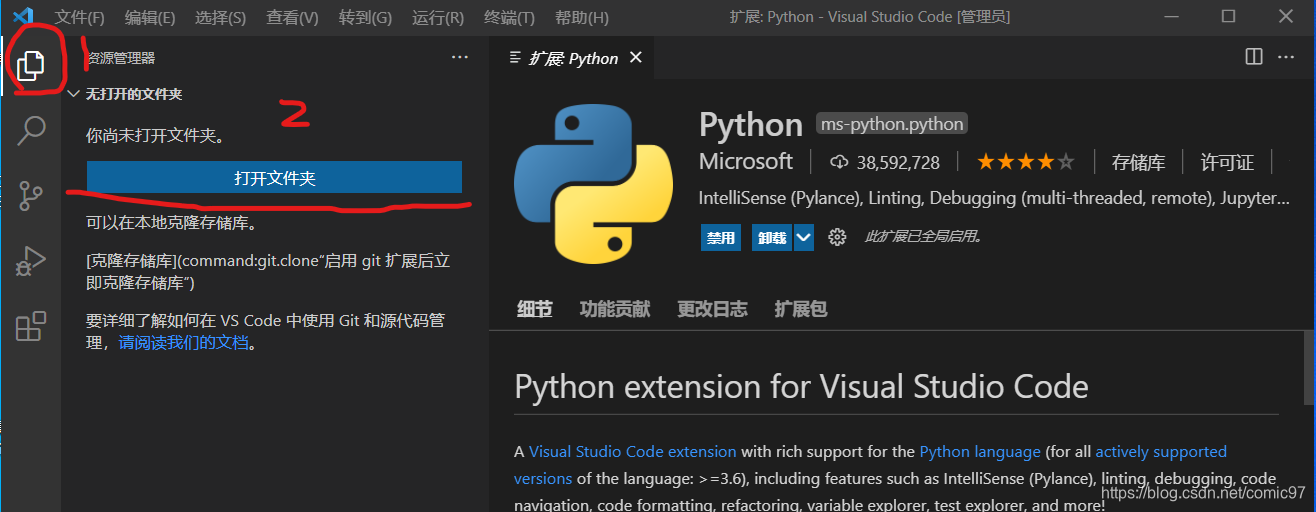Open the 运行(R) menu
Screen dimensions: 1316x512
click(x=438, y=17)
